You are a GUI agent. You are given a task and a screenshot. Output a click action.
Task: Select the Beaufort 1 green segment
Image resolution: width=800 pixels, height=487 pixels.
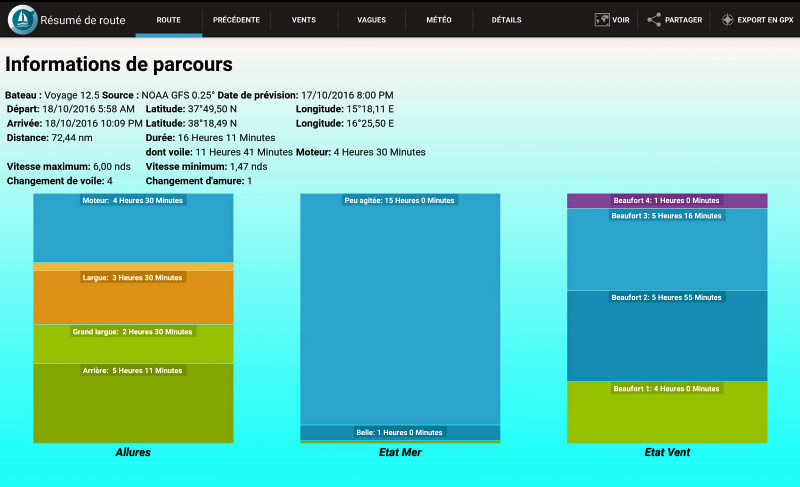667,412
